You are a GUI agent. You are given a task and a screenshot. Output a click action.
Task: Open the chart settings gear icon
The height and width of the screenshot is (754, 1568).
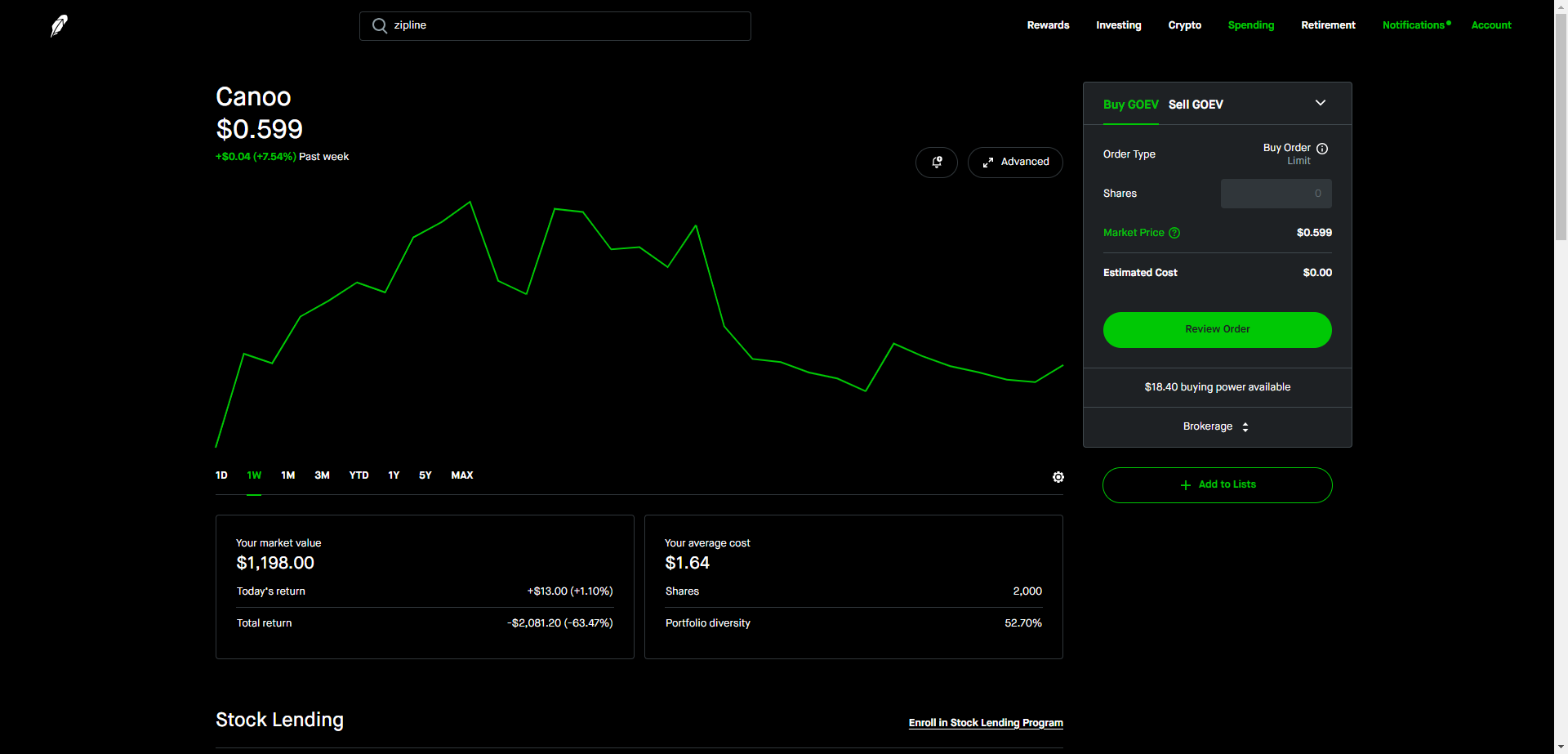click(1058, 477)
